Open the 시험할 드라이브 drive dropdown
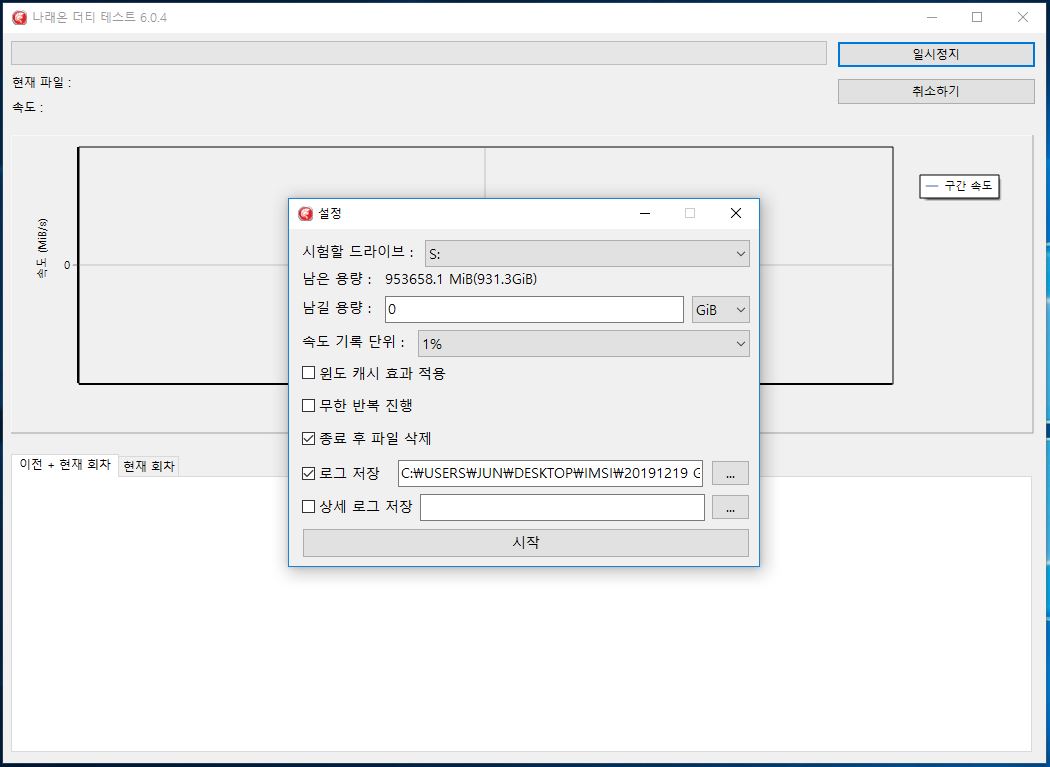1050x767 pixels. tap(587, 254)
